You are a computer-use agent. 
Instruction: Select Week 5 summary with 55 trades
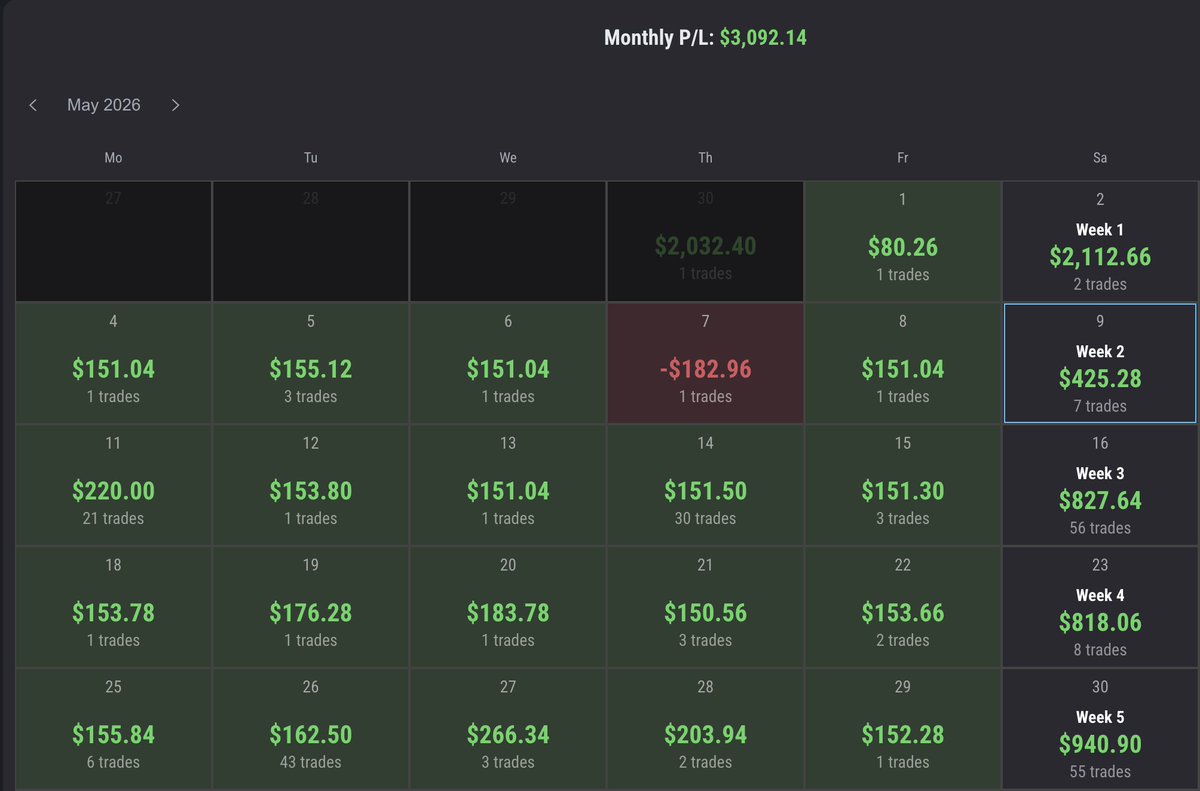1100,729
